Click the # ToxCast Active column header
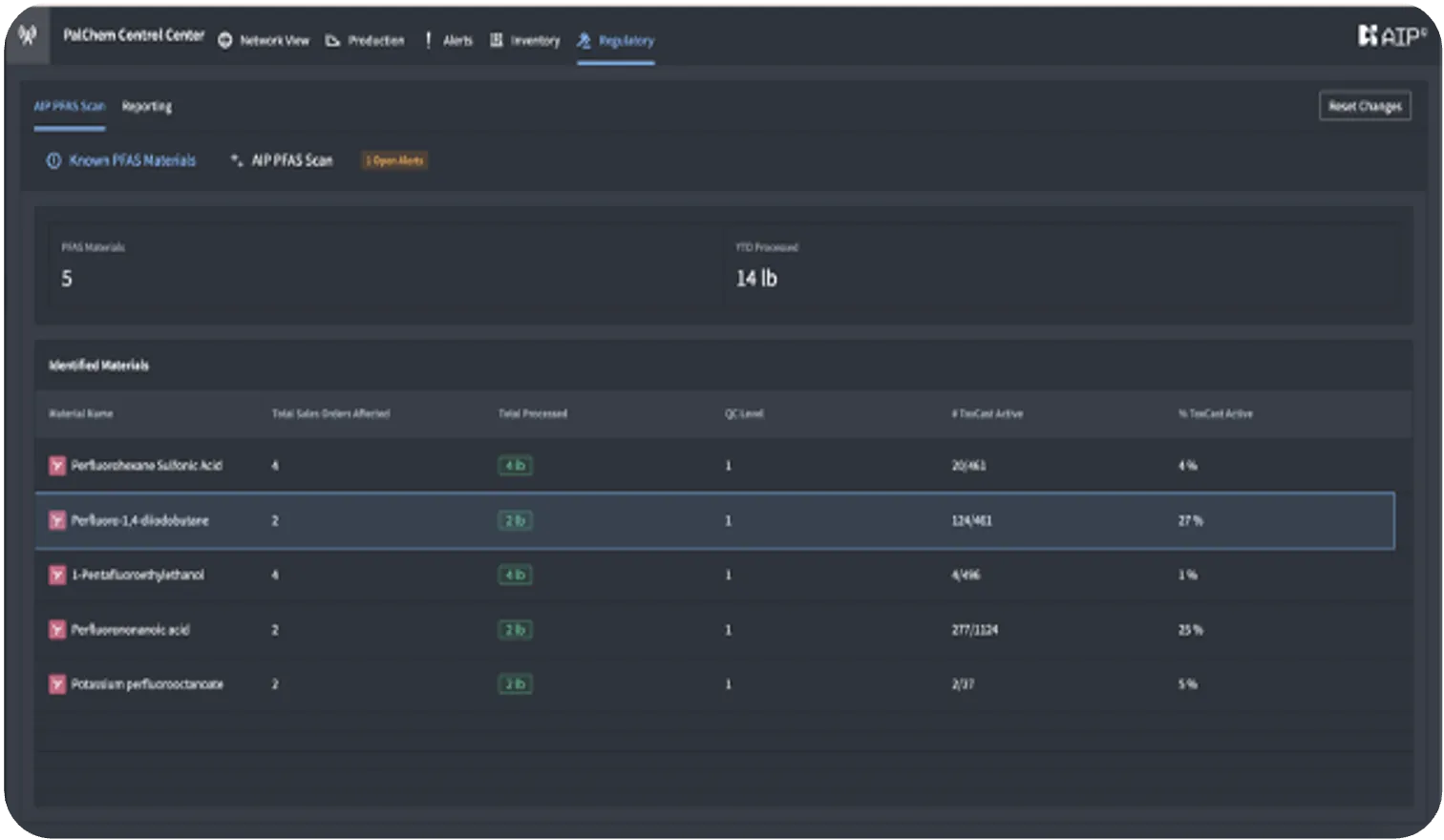 987,414
